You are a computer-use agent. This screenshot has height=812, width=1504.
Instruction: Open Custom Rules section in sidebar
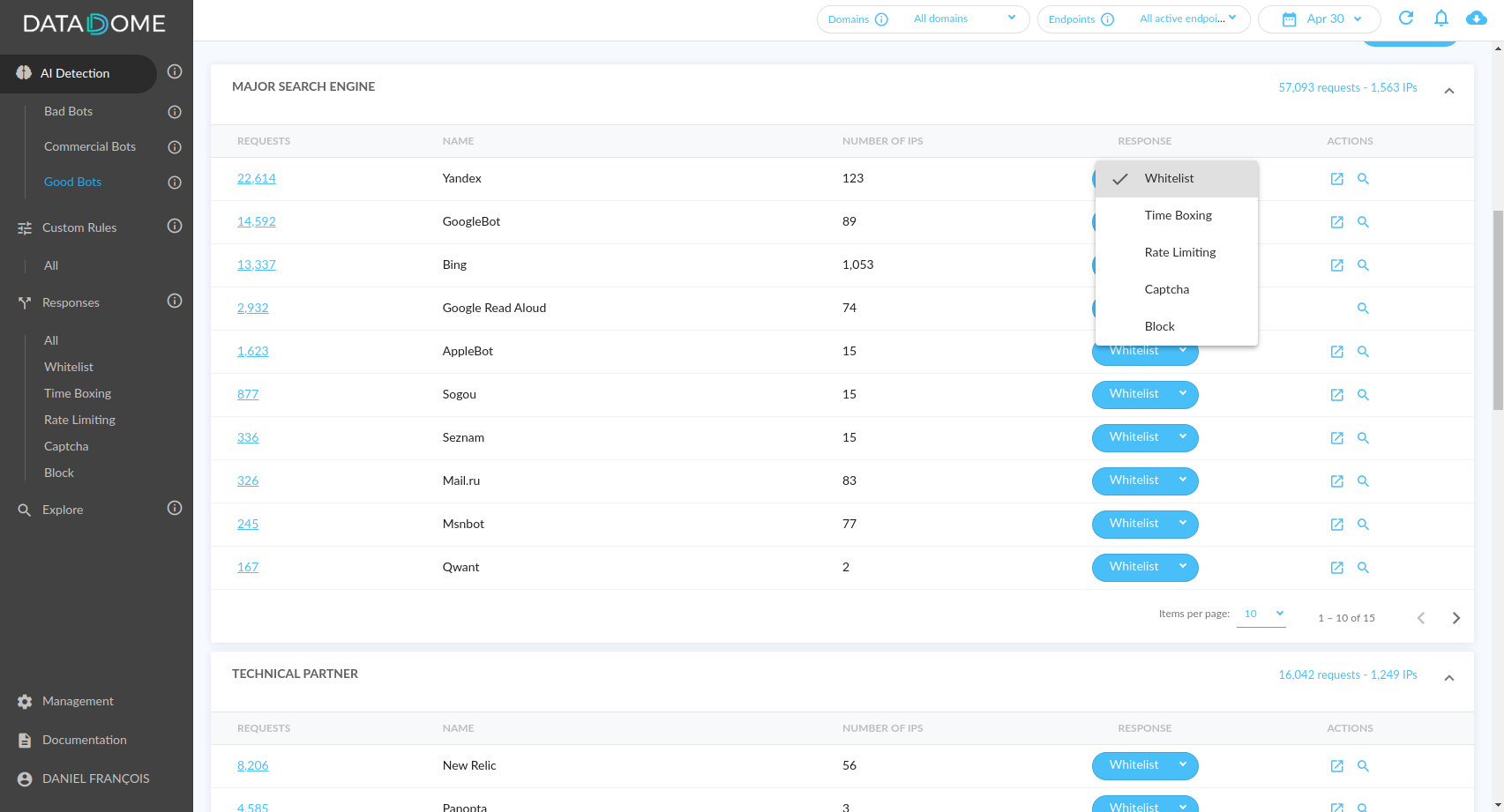pyautogui.click(x=79, y=227)
